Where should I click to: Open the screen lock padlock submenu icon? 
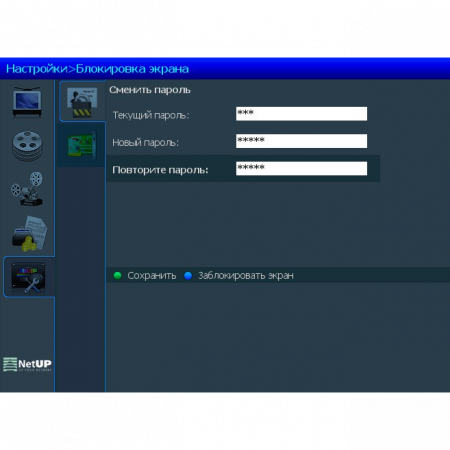pos(82,102)
